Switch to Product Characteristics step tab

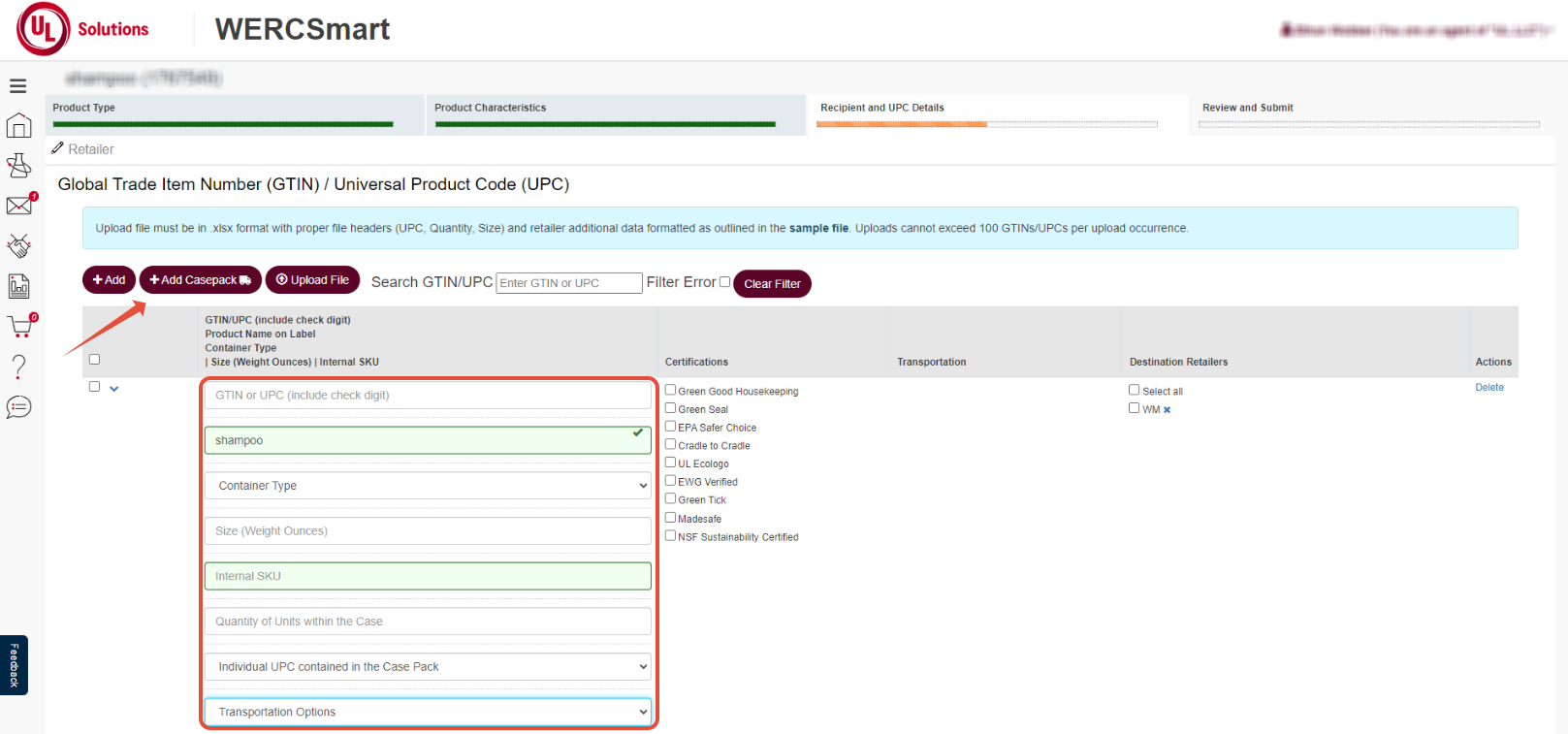pyautogui.click(x=616, y=114)
